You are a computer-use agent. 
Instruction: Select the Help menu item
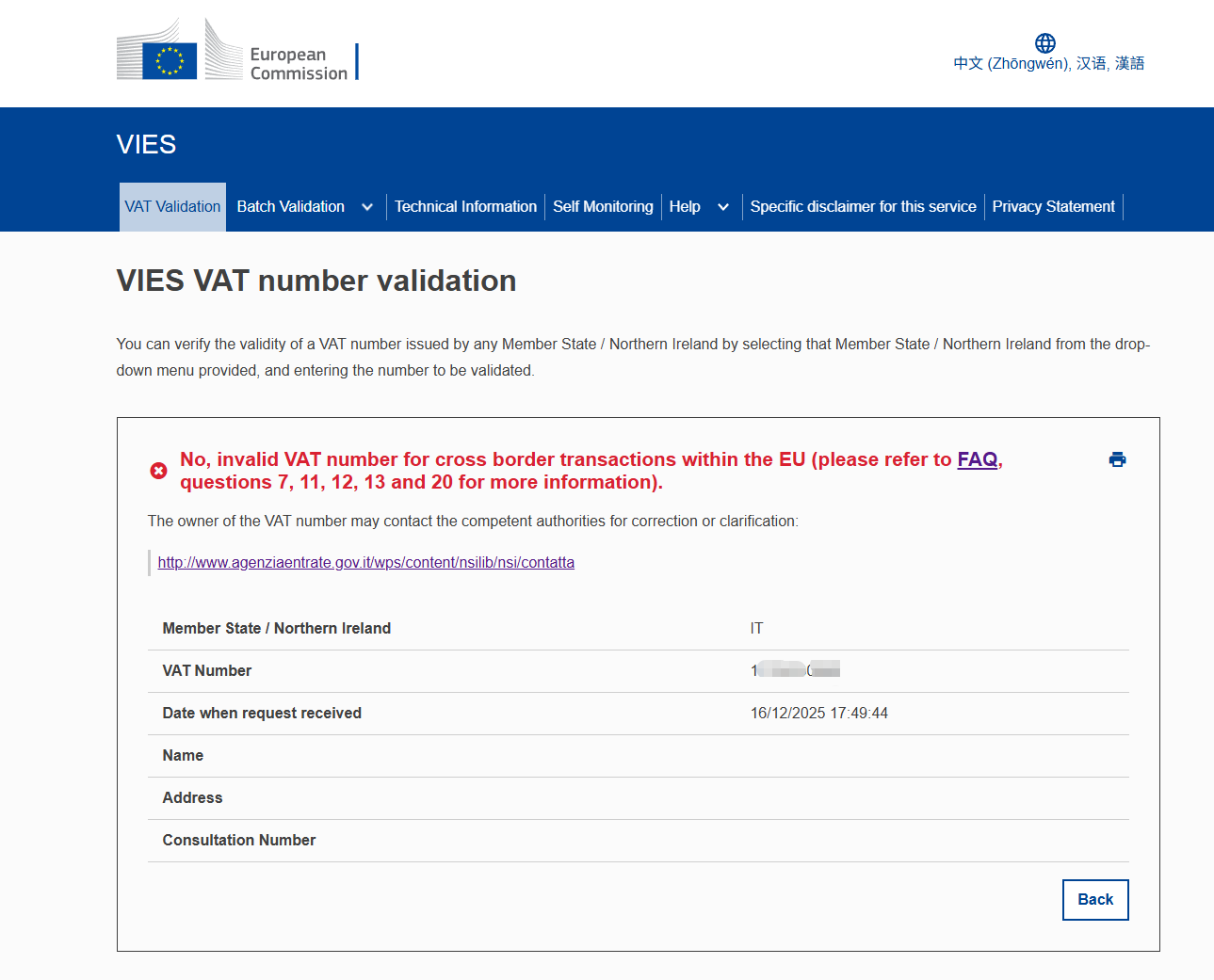pyautogui.click(x=685, y=207)
